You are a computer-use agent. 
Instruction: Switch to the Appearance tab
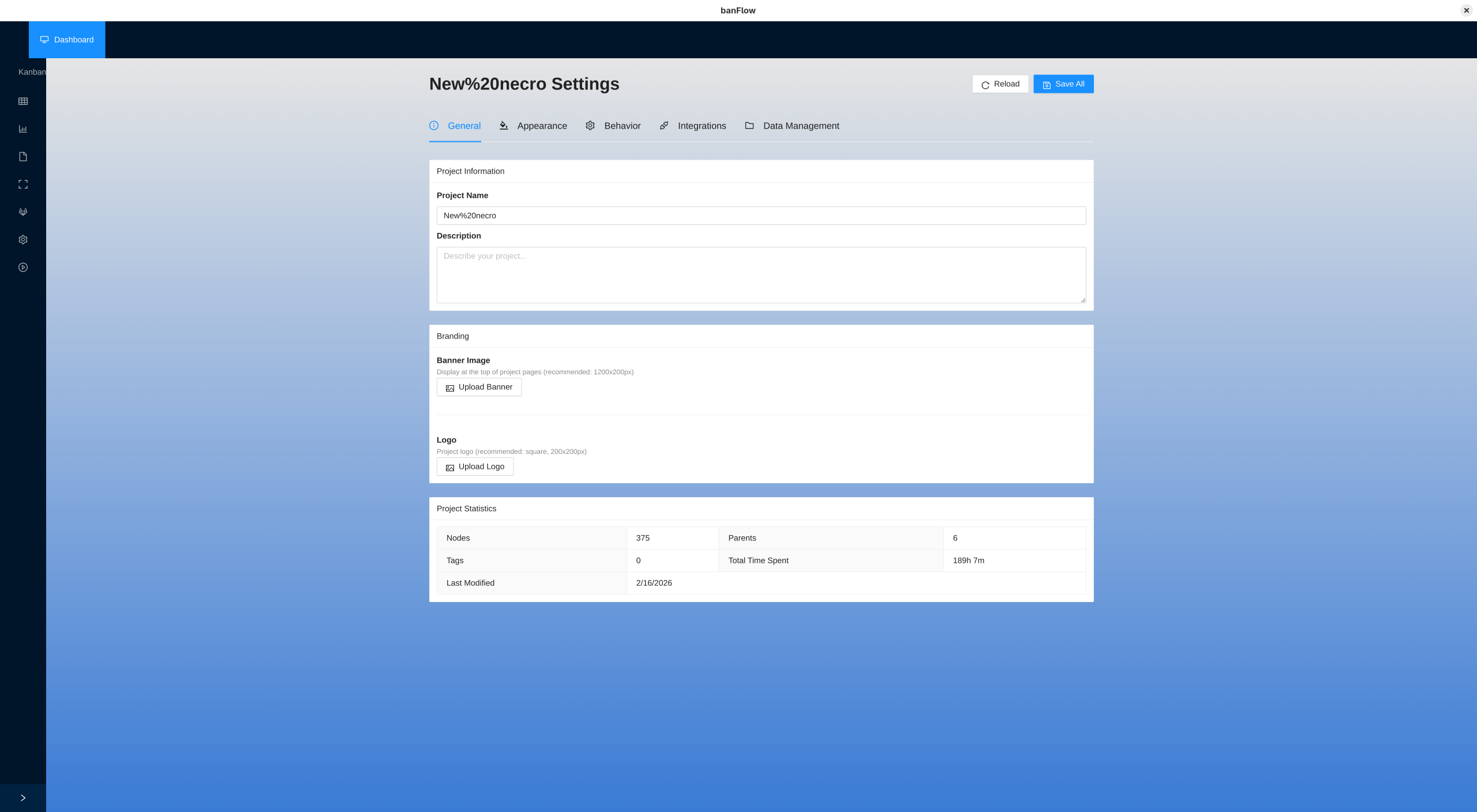(533, 126)
